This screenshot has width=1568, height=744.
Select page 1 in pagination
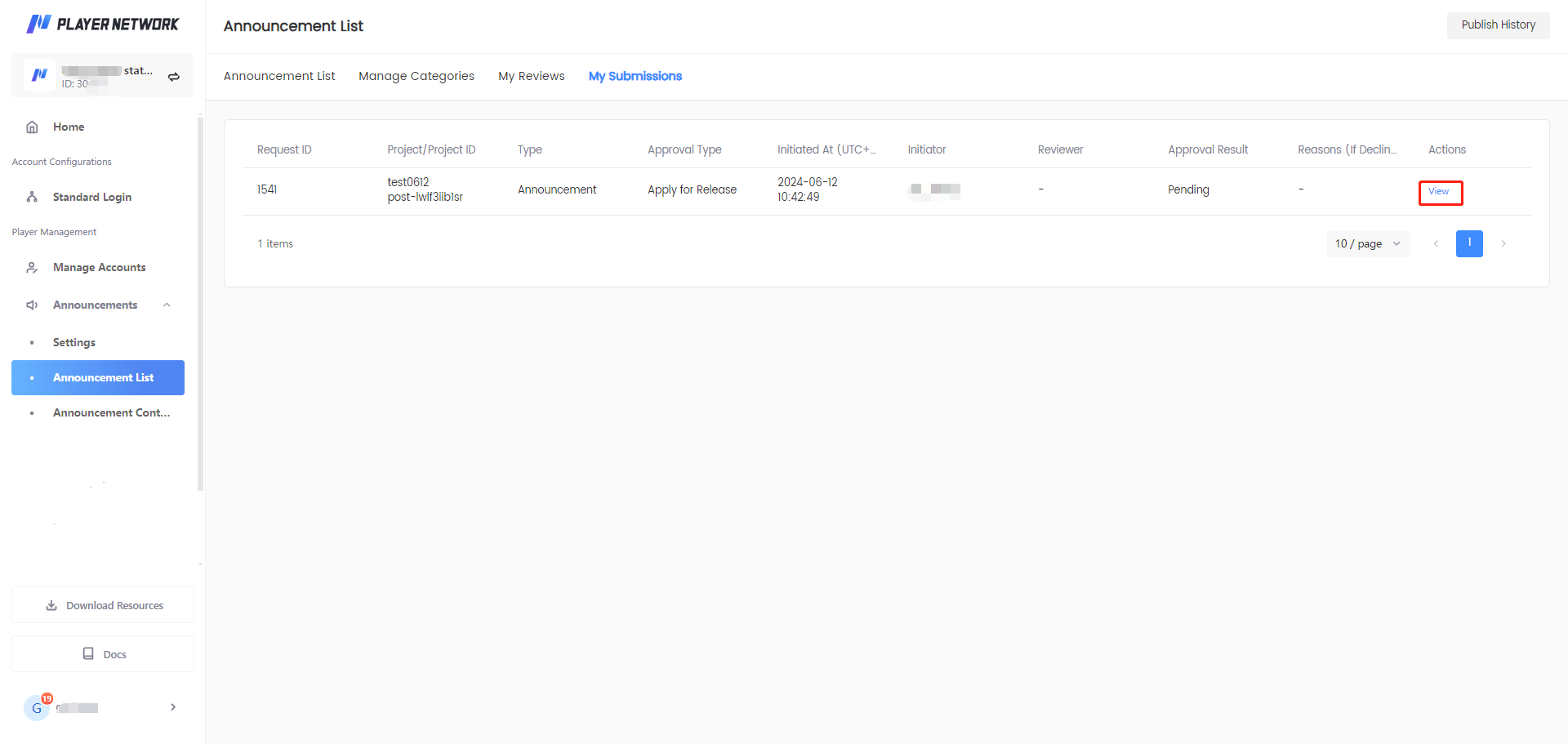click(1469, 244)
